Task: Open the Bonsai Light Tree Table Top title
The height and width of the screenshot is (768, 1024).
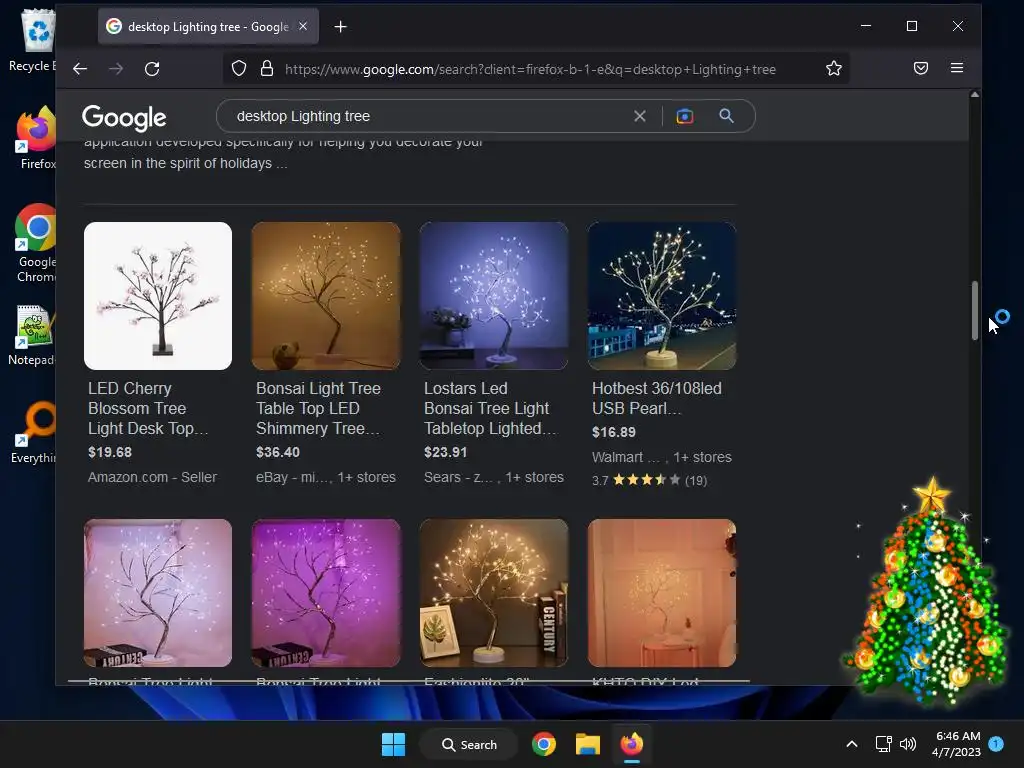Action: 318,408
